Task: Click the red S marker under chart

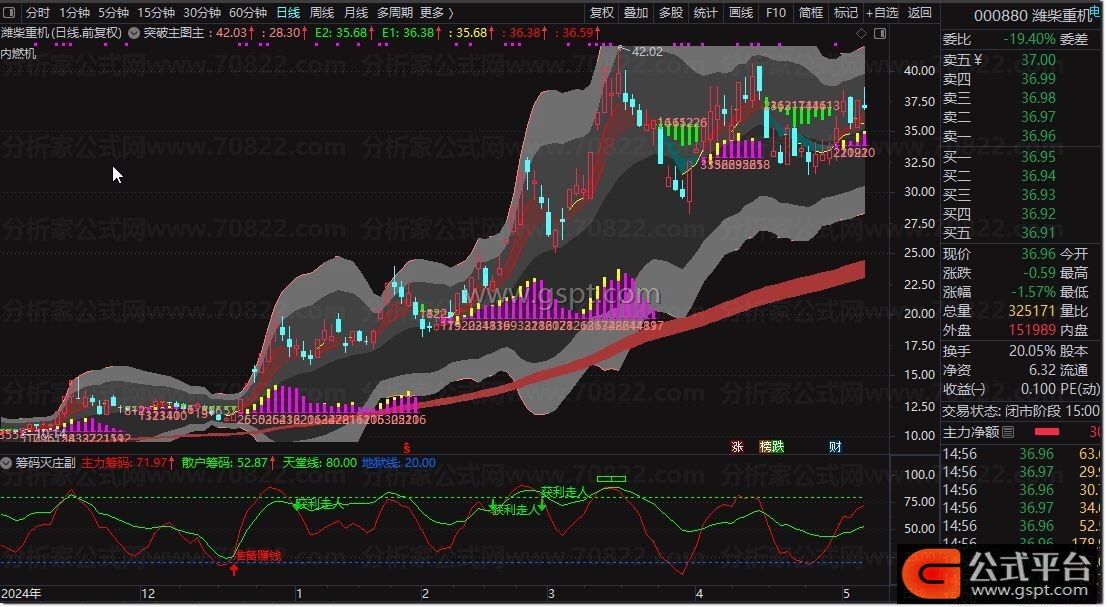Action: tap(406, 446)
